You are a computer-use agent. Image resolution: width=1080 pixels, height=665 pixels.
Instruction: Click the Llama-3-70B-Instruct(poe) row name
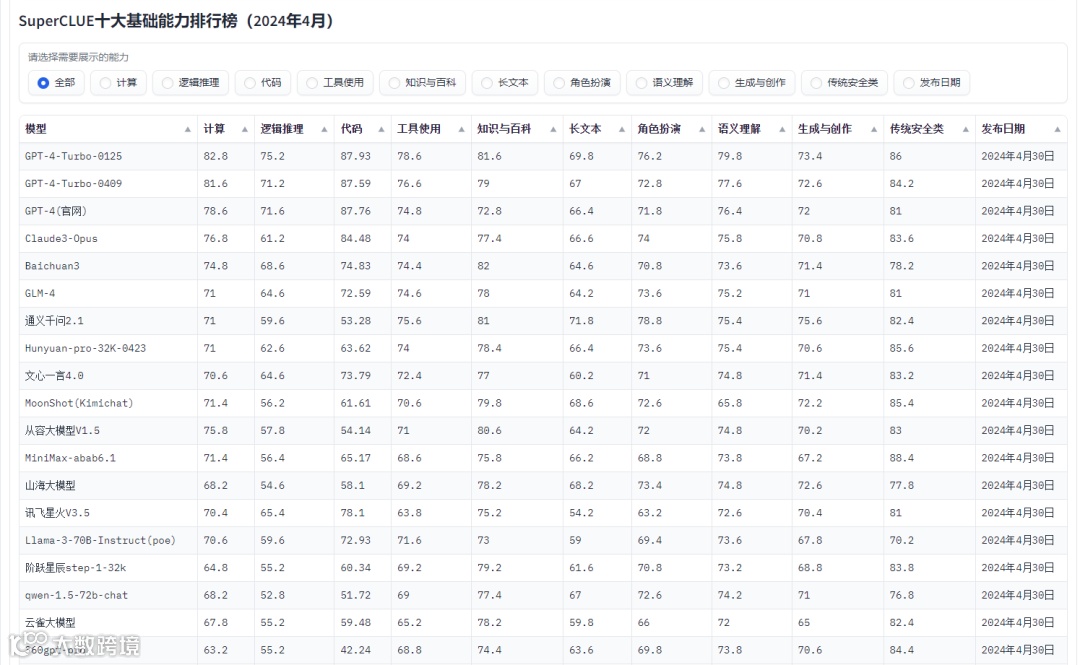[x=101, y=541]
